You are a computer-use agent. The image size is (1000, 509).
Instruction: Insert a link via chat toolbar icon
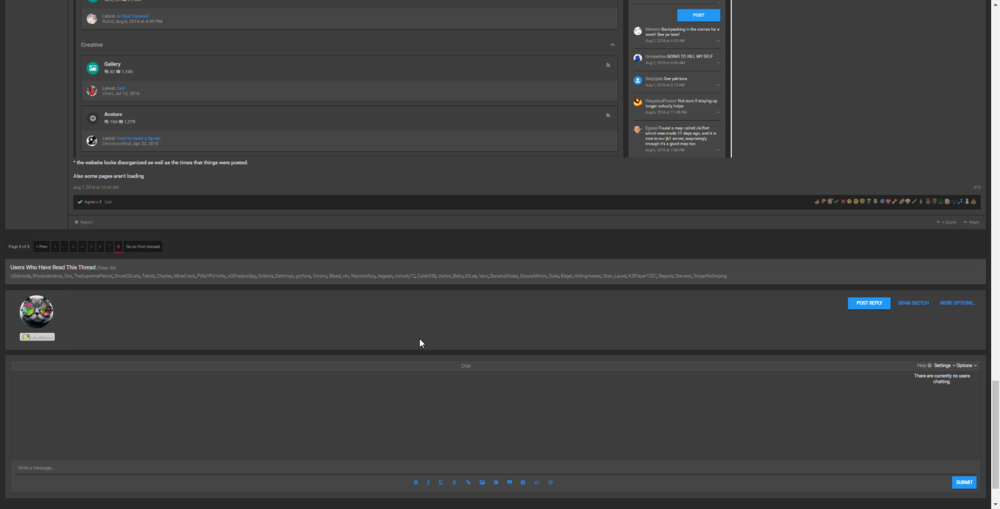[468, 482]
